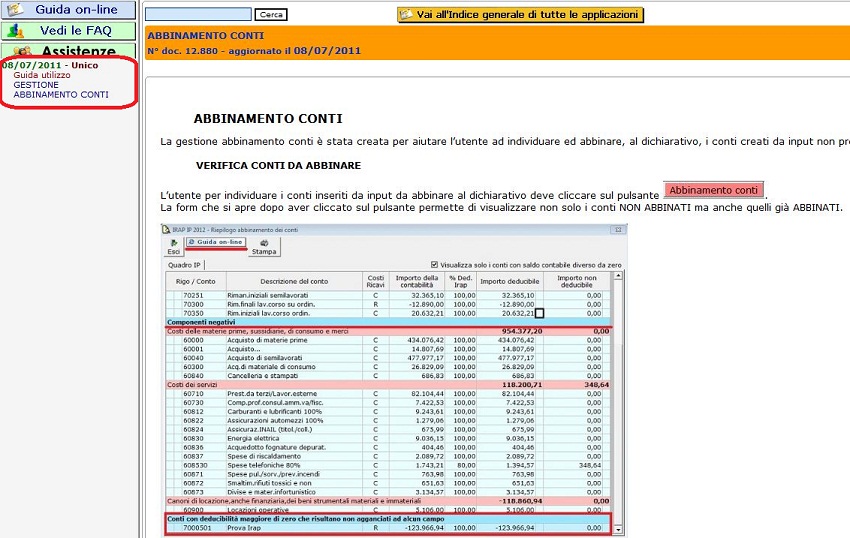Click the 954.377,20 total amount cell

pos(521,331)
